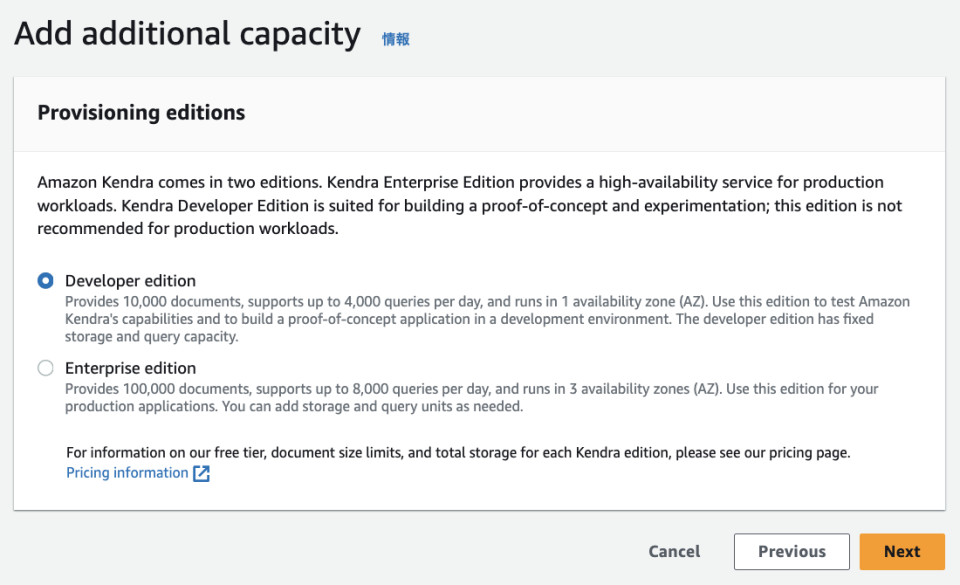This screenshot has height=585, width=960.
Task: Dismiss changes by clicking Cancel
Action: [673, 551]
